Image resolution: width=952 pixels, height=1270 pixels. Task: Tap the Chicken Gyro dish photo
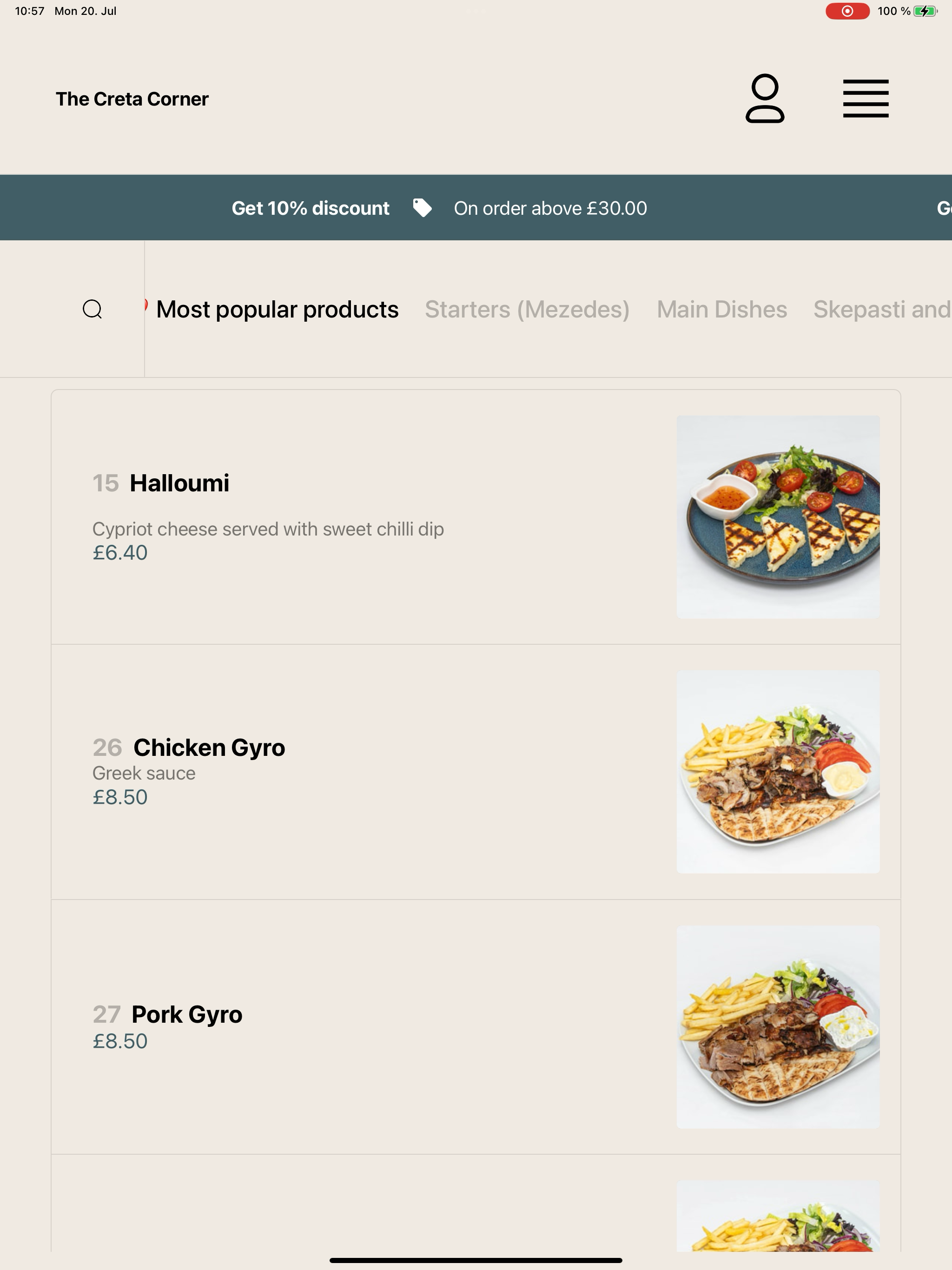tap(778, 772)
